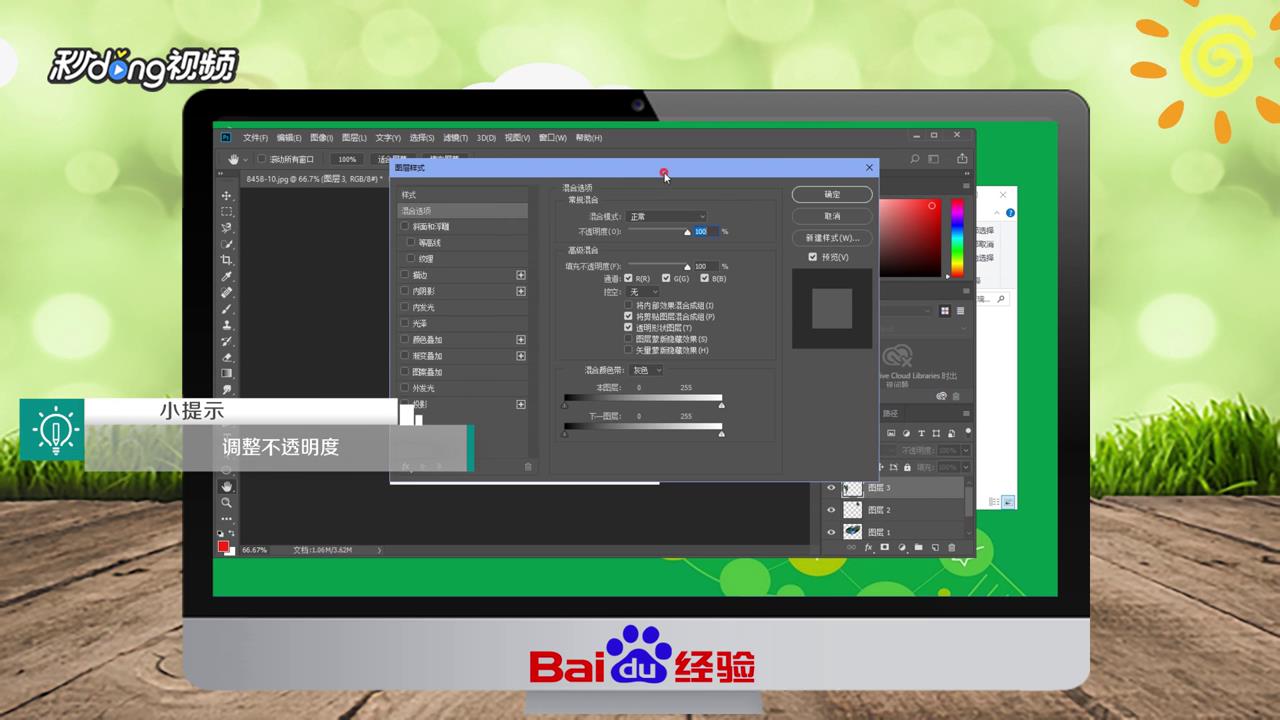Click the share icon at top right
The height and width of the screenshot is (720, 1280).
962,159
